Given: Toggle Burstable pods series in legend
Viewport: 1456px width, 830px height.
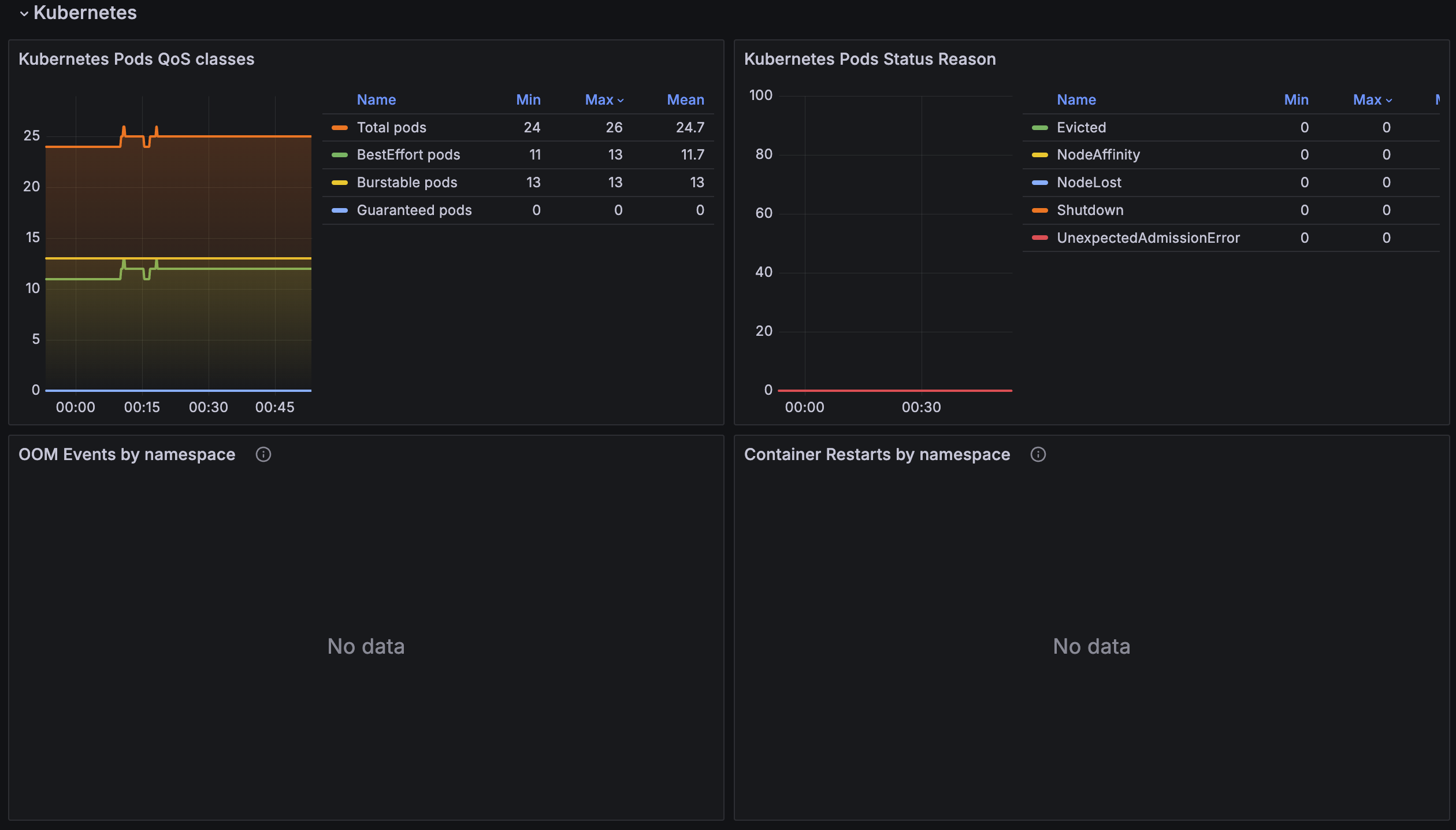Looking at the screenshot, I should point(407,182).
